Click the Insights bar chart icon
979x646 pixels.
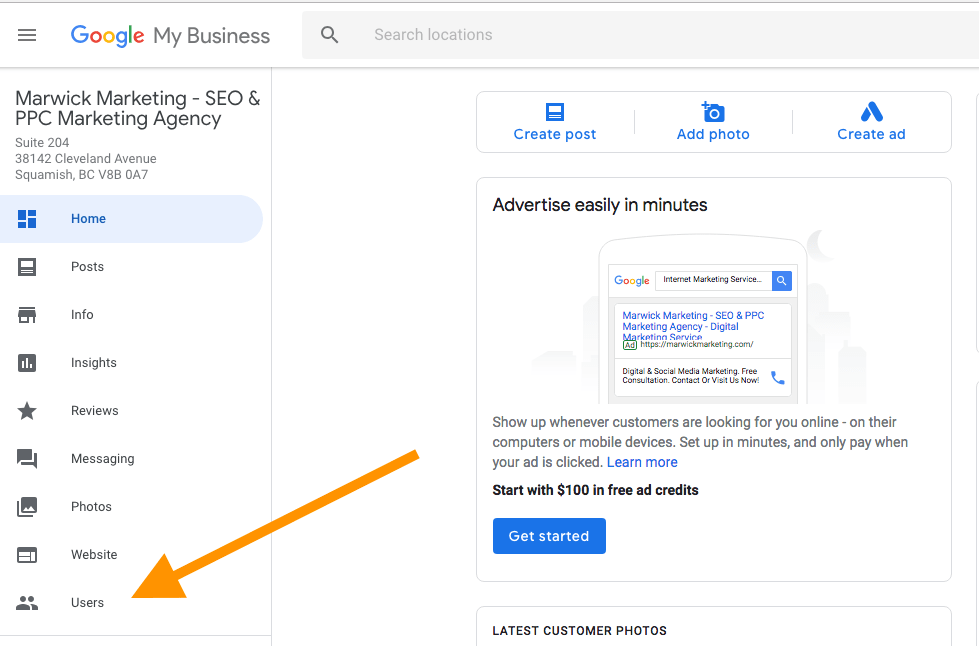click(x=27, y=363)
